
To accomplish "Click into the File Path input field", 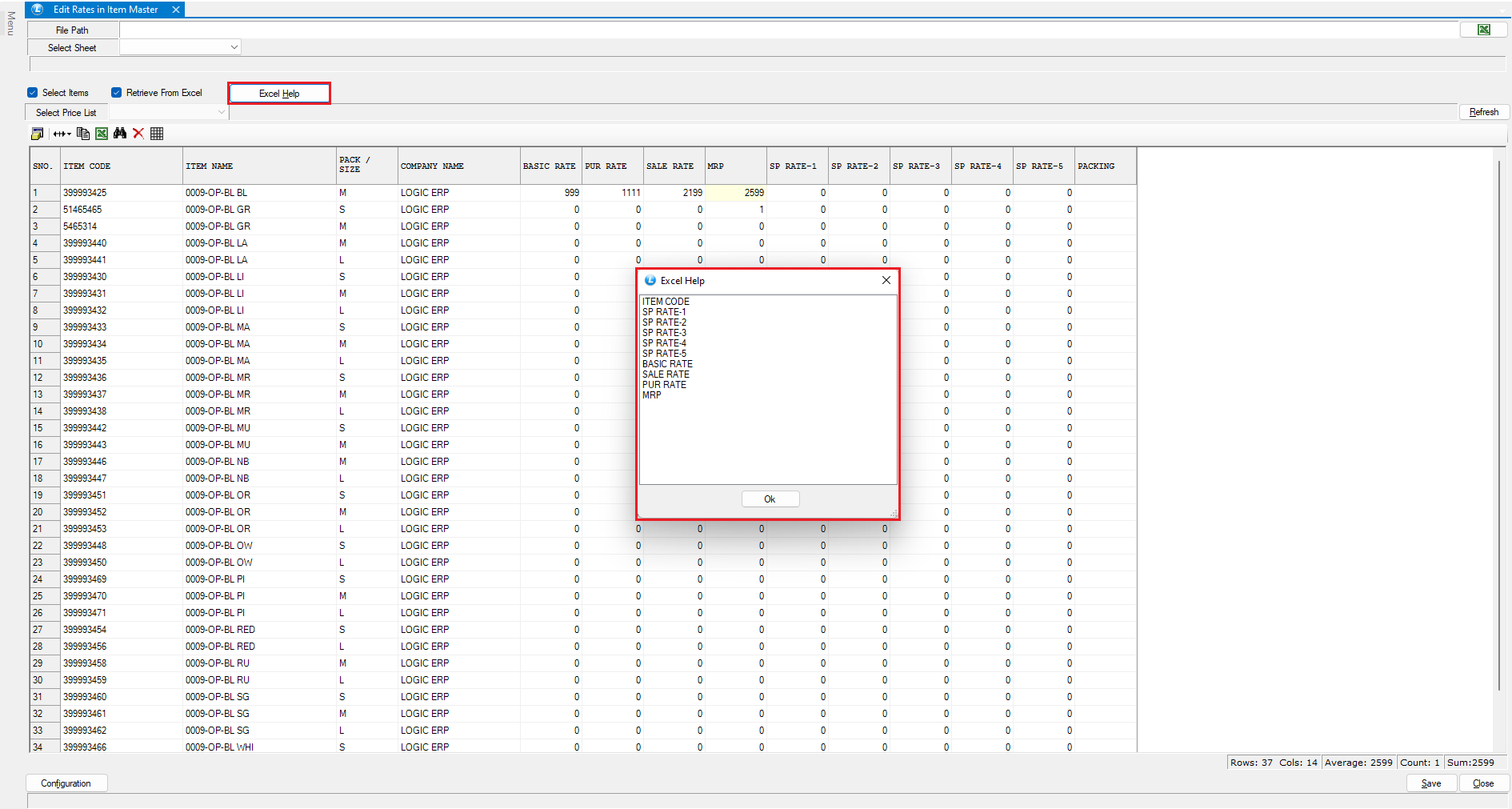I will point(788,30).
